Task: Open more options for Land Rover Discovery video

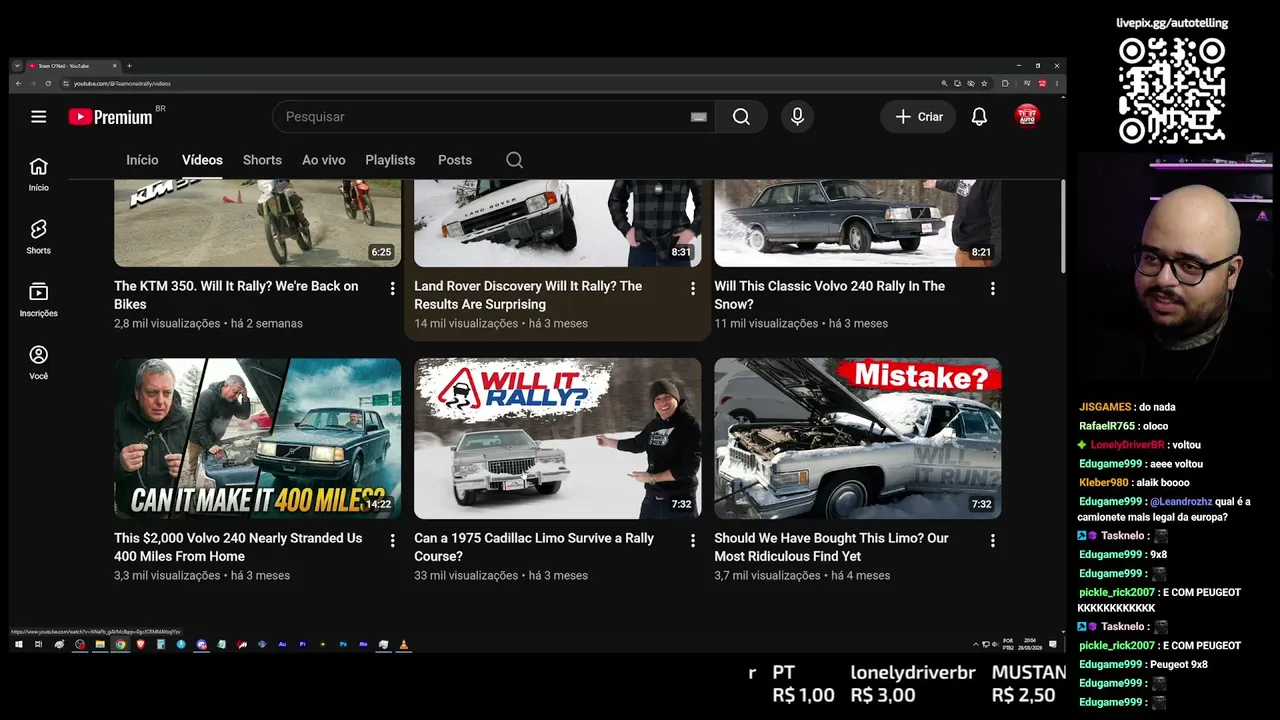Action: click(x=692, y=288)
